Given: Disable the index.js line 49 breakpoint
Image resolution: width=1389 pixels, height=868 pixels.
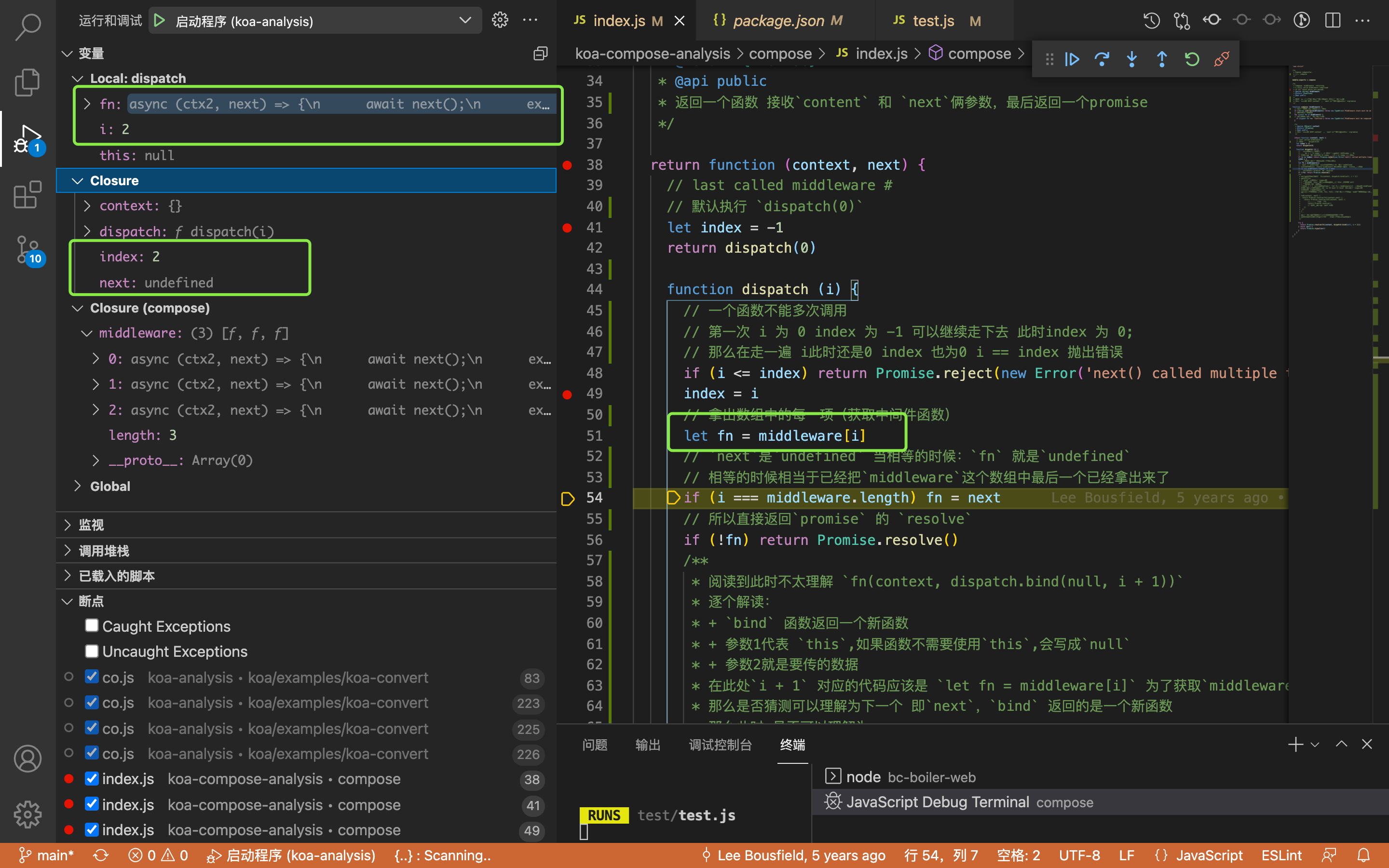Looking at the screenshot, I should tap(92, 829).
